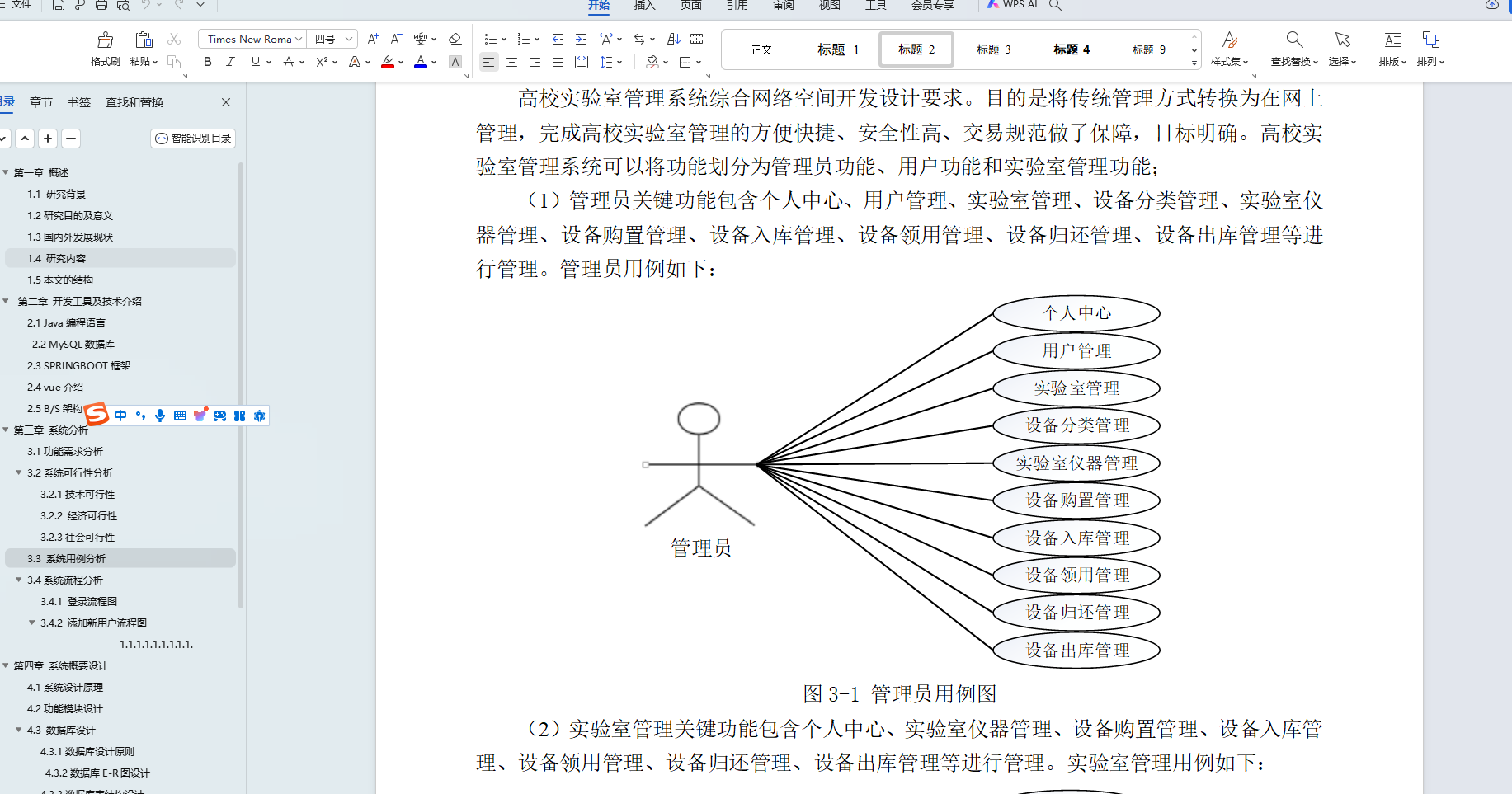Viewport: 1512px width, 794px height.
Task: Collapse 第一章 概述 in the outline
Action: click(6, 172)
